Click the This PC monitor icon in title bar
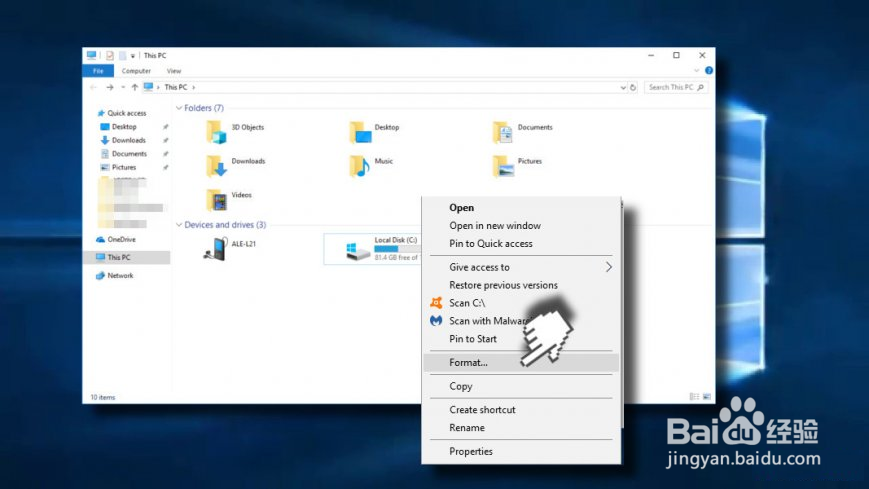 click(91, 55)
